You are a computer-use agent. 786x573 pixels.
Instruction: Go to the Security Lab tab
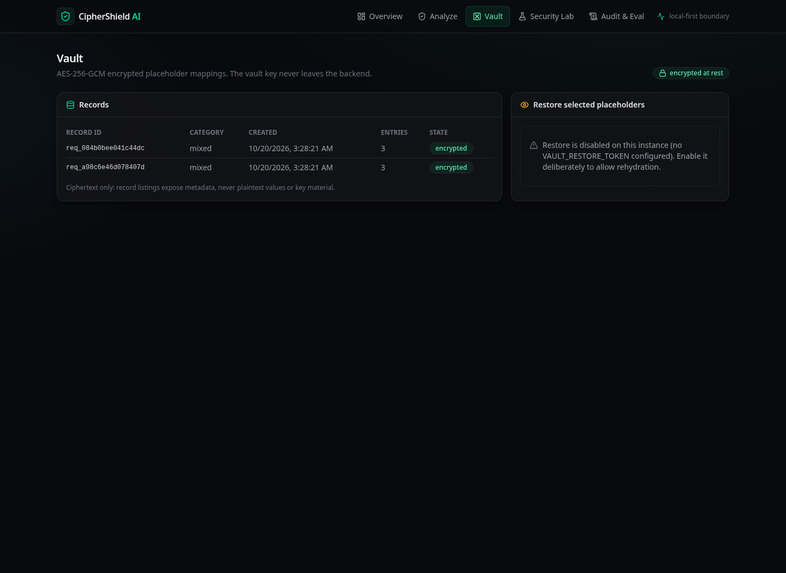(x=546, y=17)
